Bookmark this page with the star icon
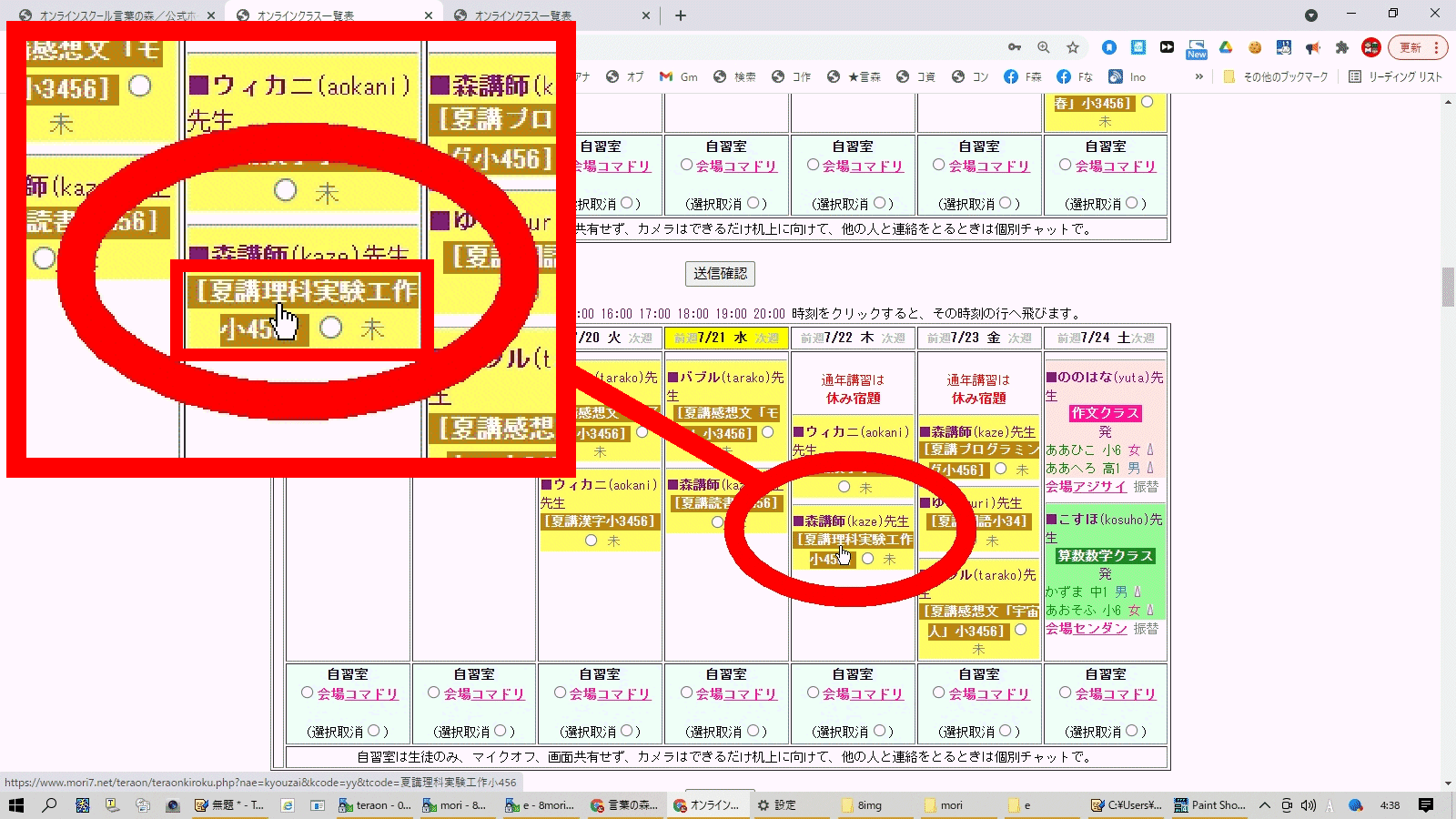The image size is (1456, 819). (1073, 47)
